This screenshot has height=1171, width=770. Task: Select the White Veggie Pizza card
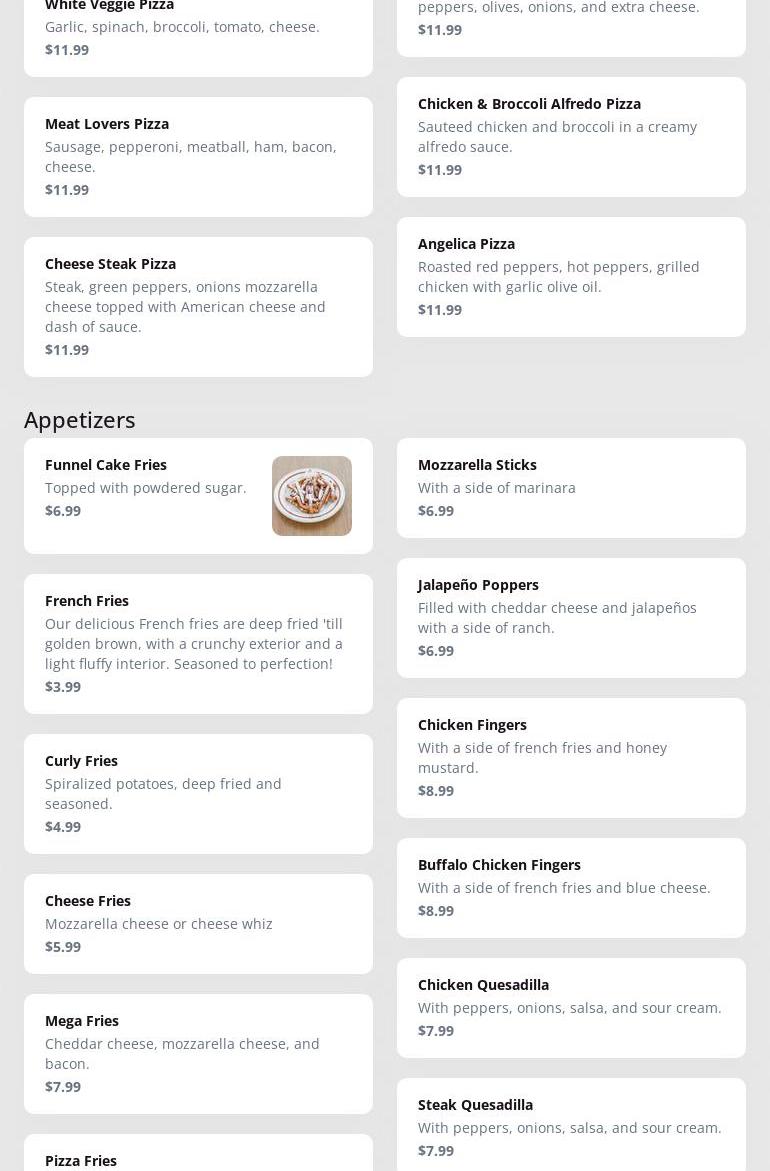coord(198,30)
